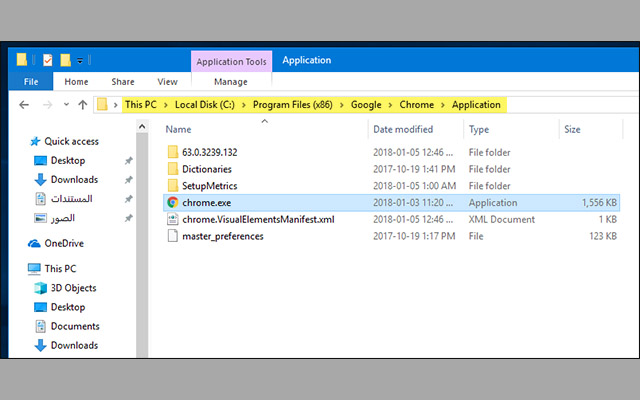The image size is (640, 400).
Task: Select the master_preferences file icon
Action: click(x=173, y=236)
